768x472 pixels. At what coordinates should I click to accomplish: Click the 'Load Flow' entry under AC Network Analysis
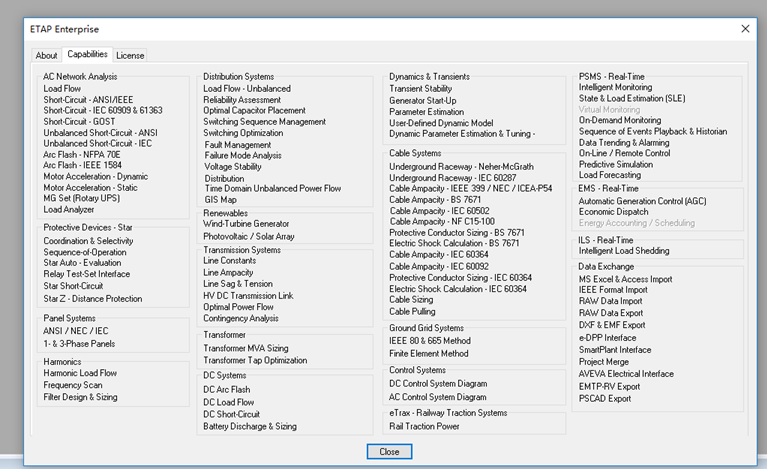coord(62,89)
